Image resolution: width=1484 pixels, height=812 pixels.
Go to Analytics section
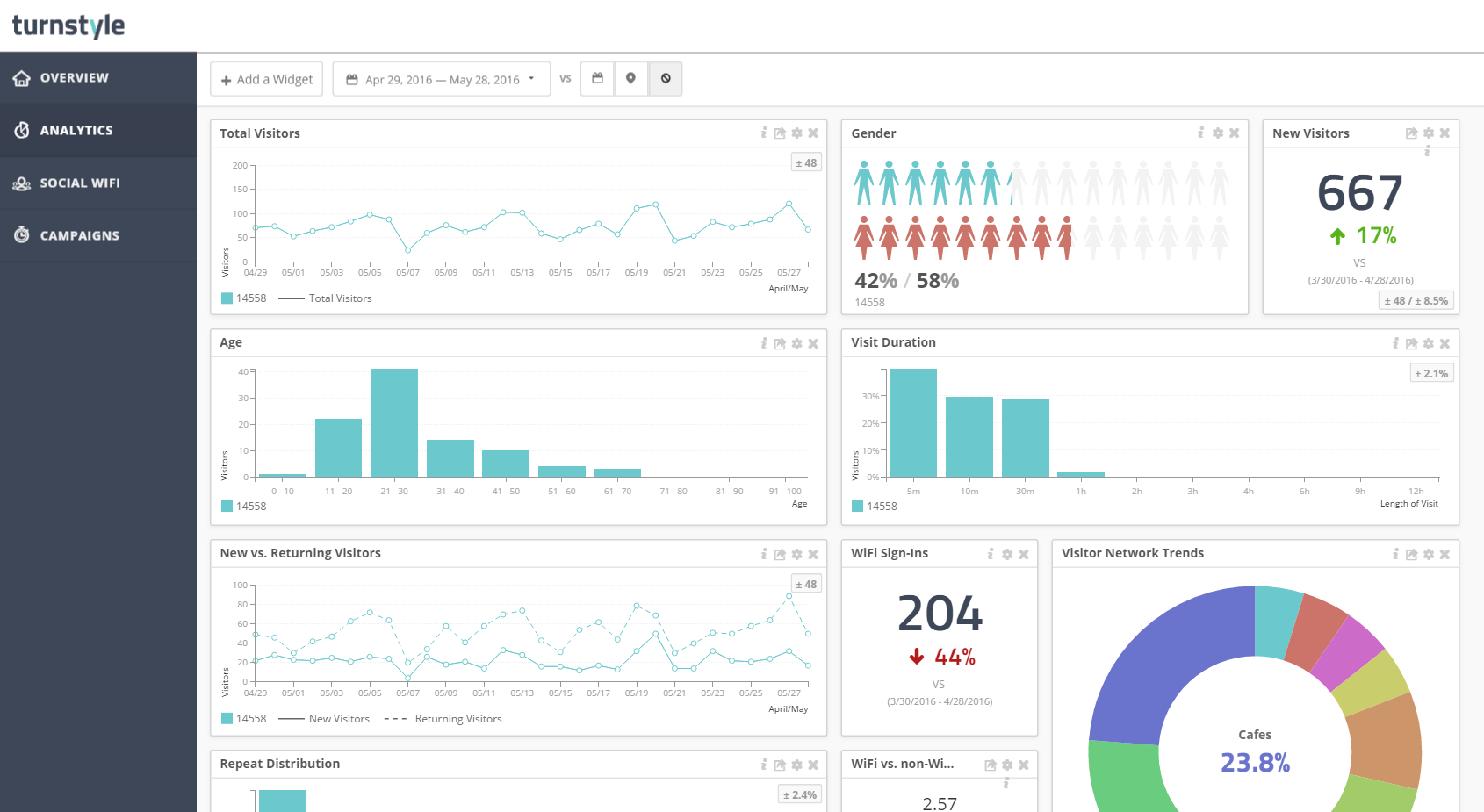coord(98,131)
